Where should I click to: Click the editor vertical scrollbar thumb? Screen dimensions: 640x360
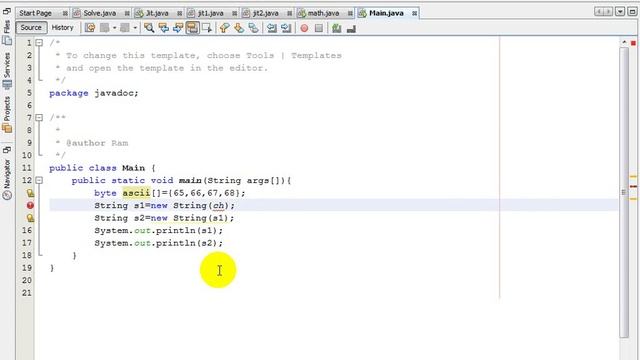point(624,192)
